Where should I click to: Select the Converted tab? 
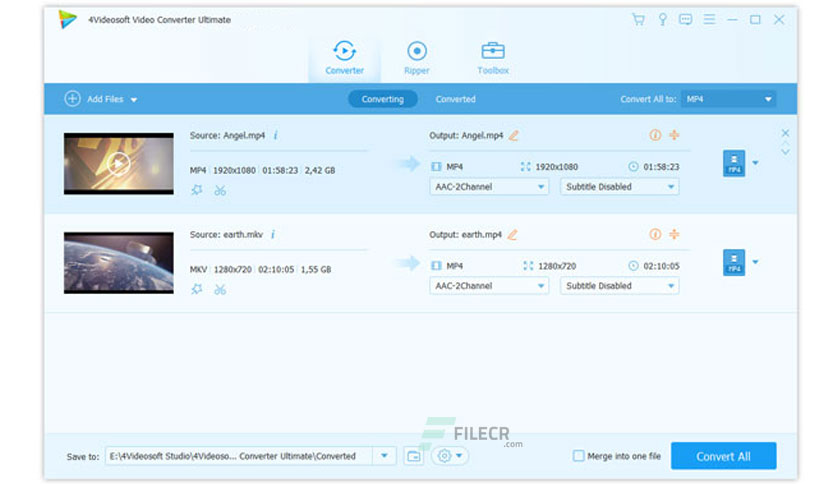click(x=455, y=99)
